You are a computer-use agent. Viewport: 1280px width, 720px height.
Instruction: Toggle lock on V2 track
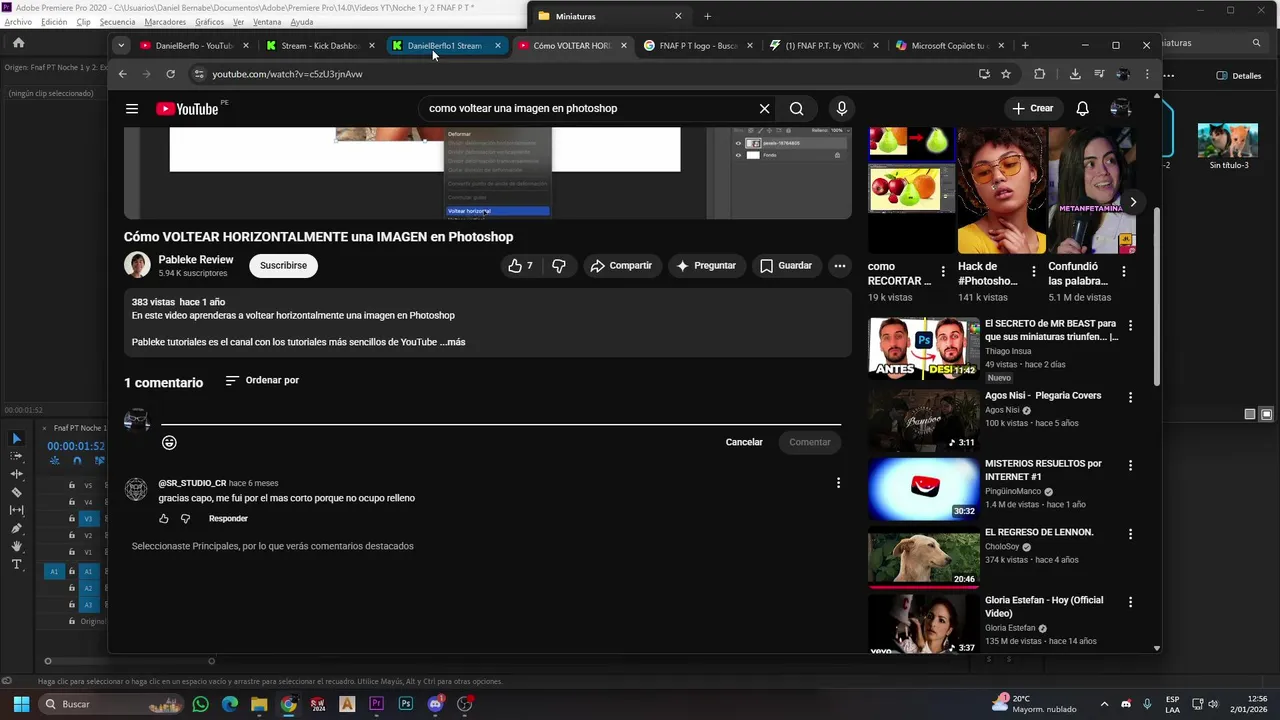coord(72,535)
